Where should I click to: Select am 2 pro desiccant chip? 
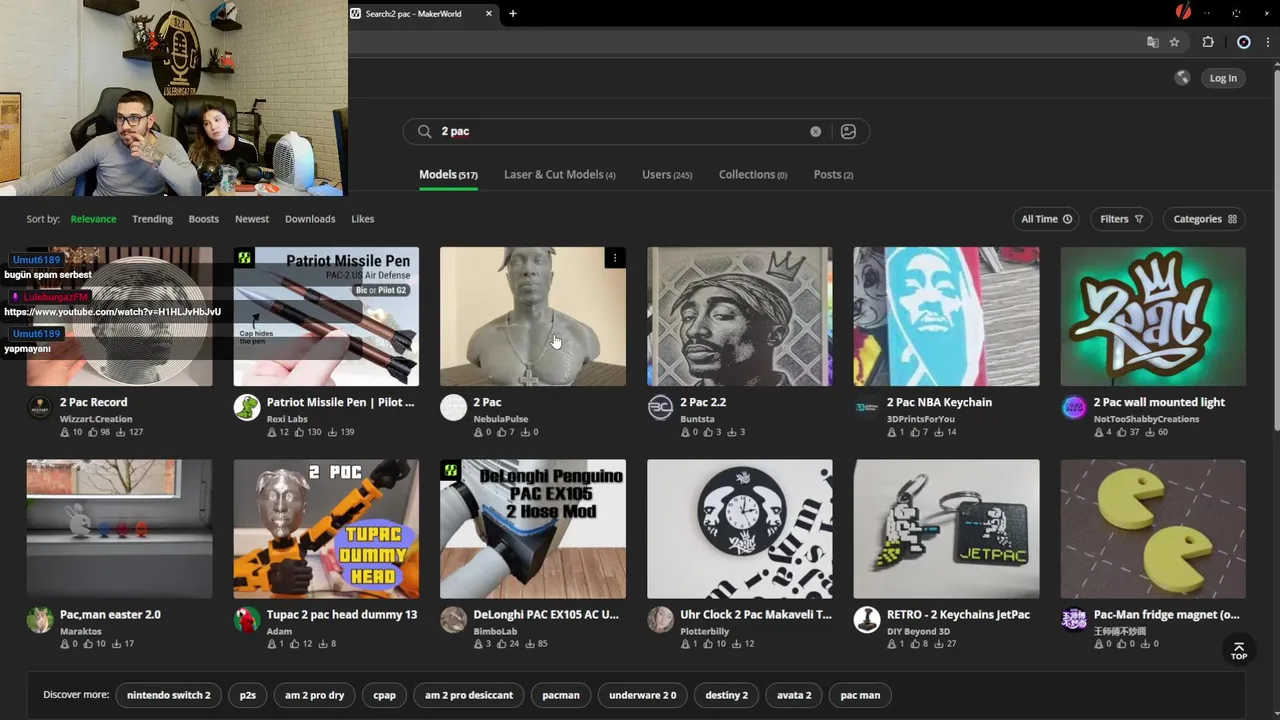469,695
